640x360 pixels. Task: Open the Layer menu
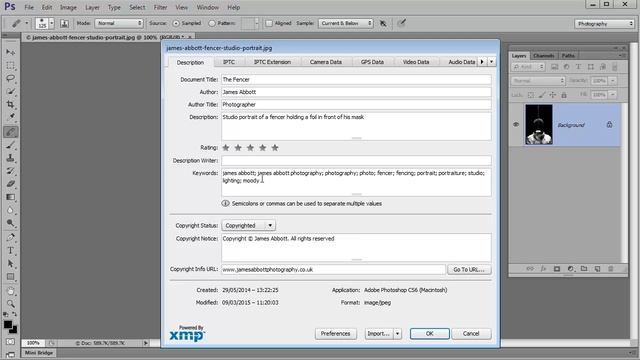click(x=92, y=7)
